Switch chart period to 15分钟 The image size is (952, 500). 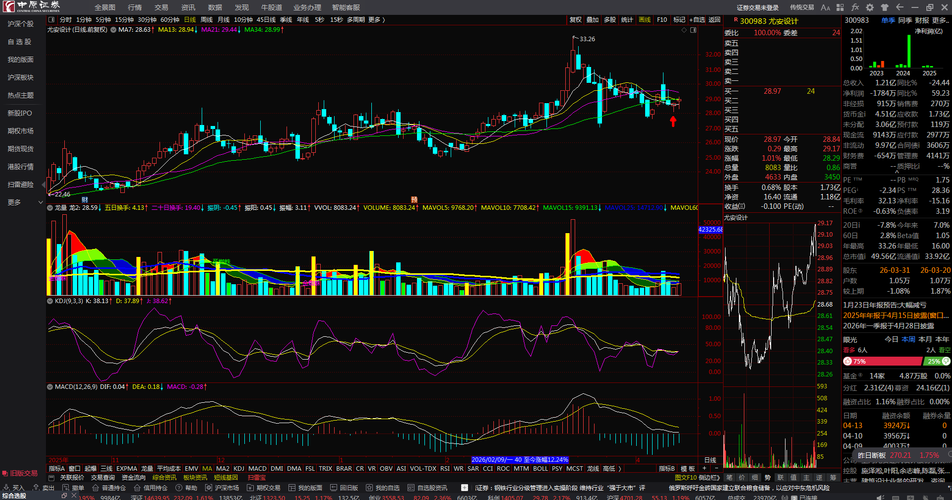(x=124, y=20)
